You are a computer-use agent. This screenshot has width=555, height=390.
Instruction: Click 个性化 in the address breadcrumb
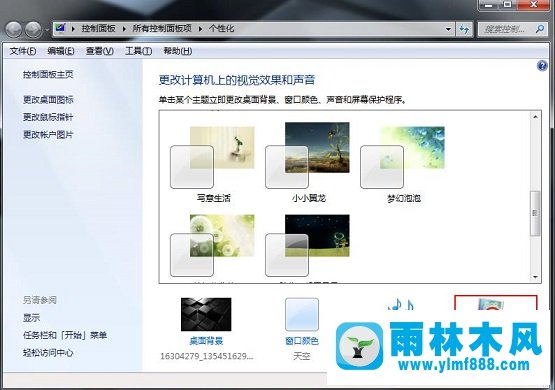pos(221,29)
